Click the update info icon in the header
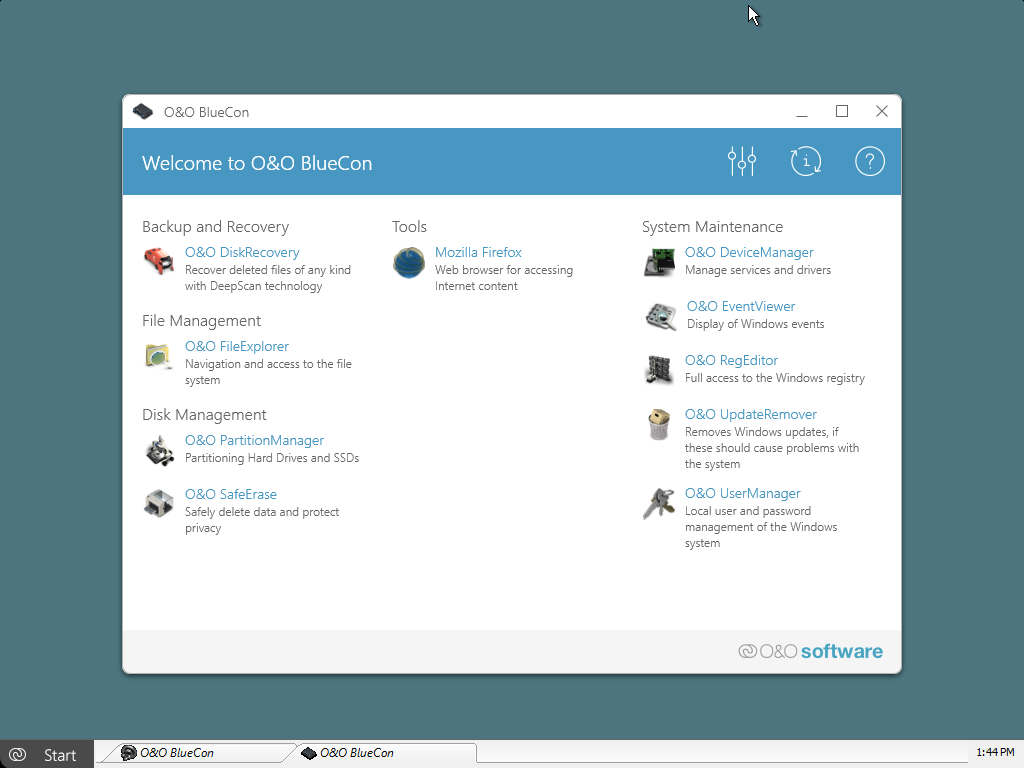Screen dimensions: 1024x768 click(806, 161)
